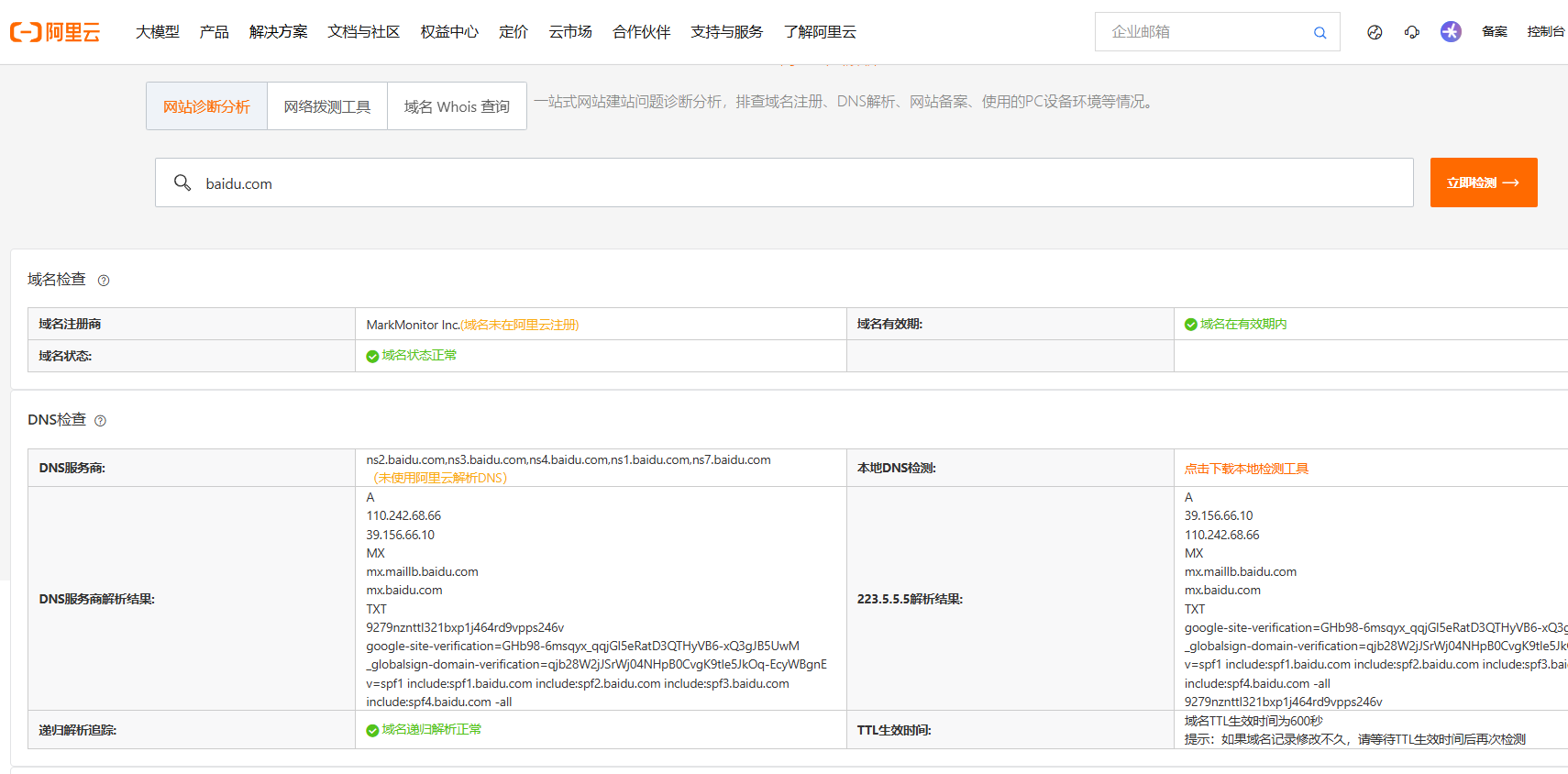Open the 合作伙伴 menu
The height and width of the screenshot is (774, 1568).
[642, 32]
